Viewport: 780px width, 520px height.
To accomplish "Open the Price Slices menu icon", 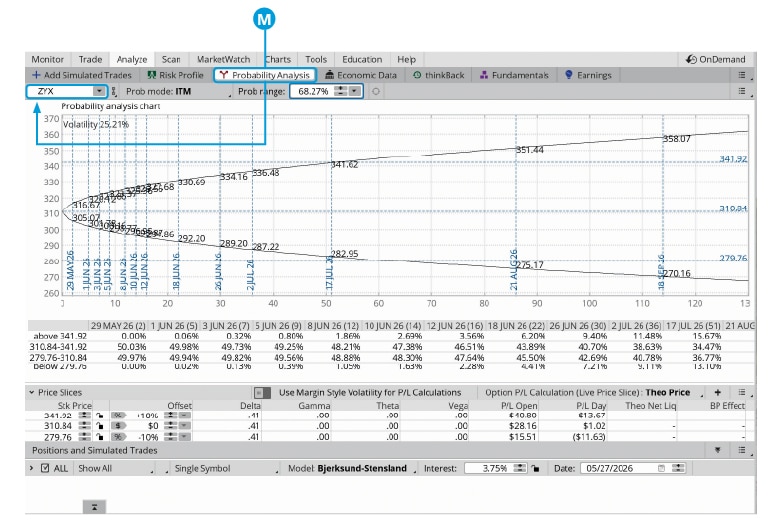I will coord(742,392).
